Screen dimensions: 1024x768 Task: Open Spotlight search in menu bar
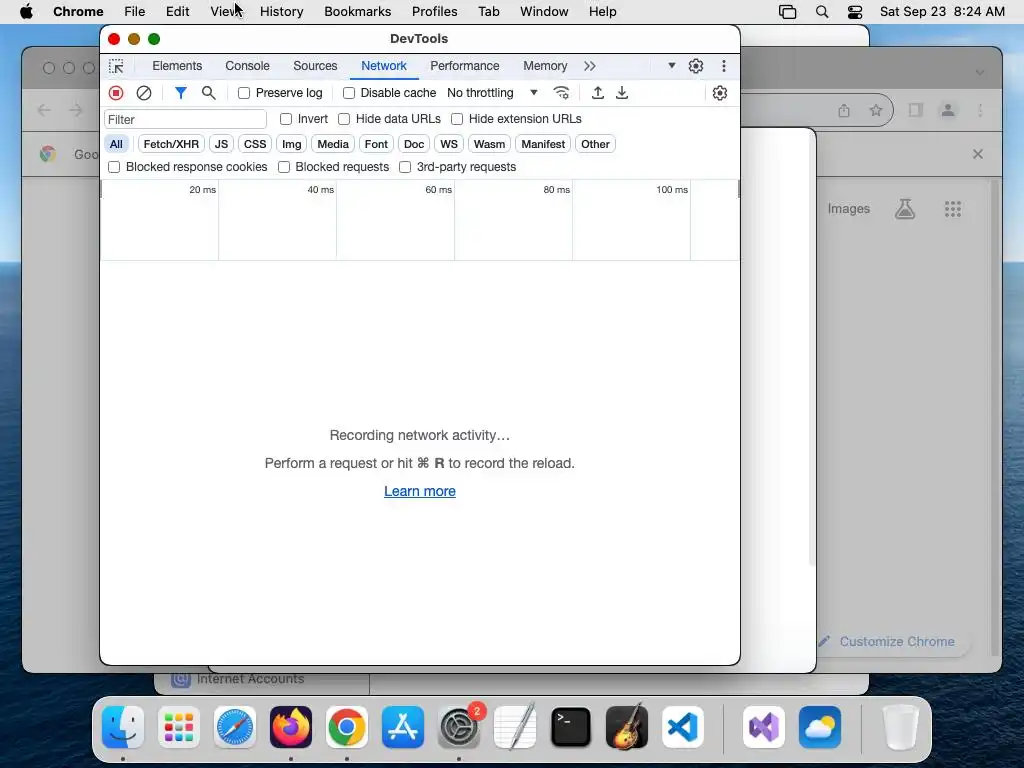[x=822, y=12]
